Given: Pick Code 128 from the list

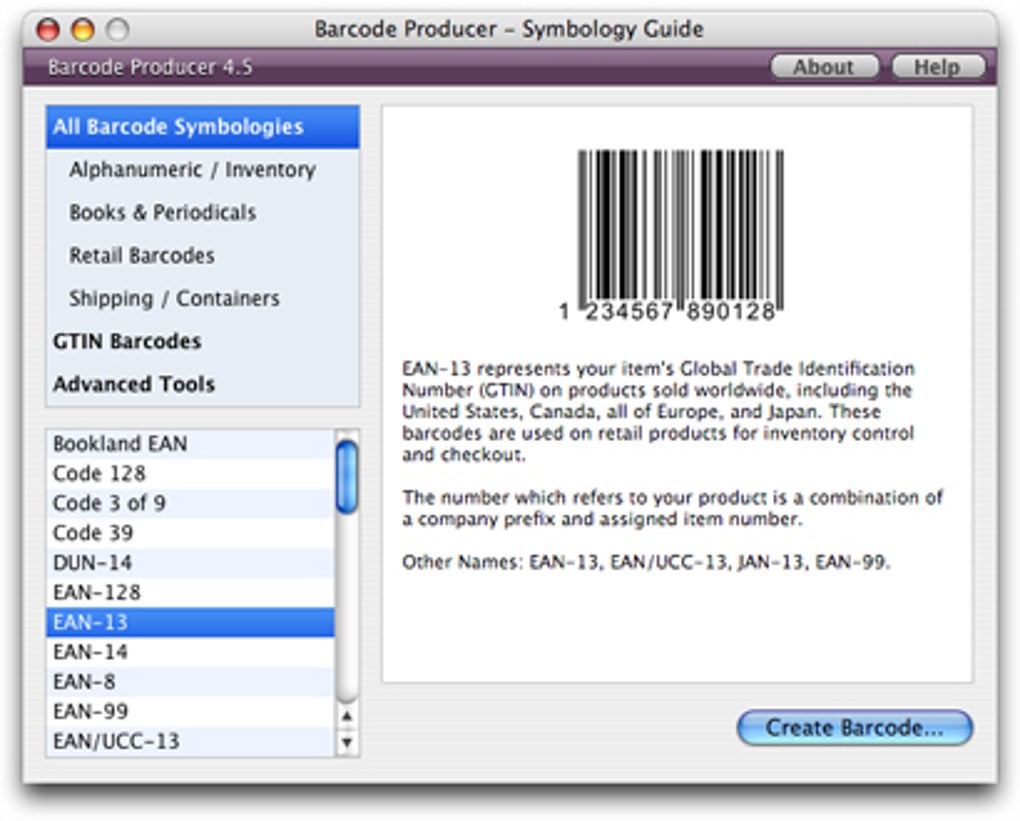Looking at the screenshot, I should 99,474.
